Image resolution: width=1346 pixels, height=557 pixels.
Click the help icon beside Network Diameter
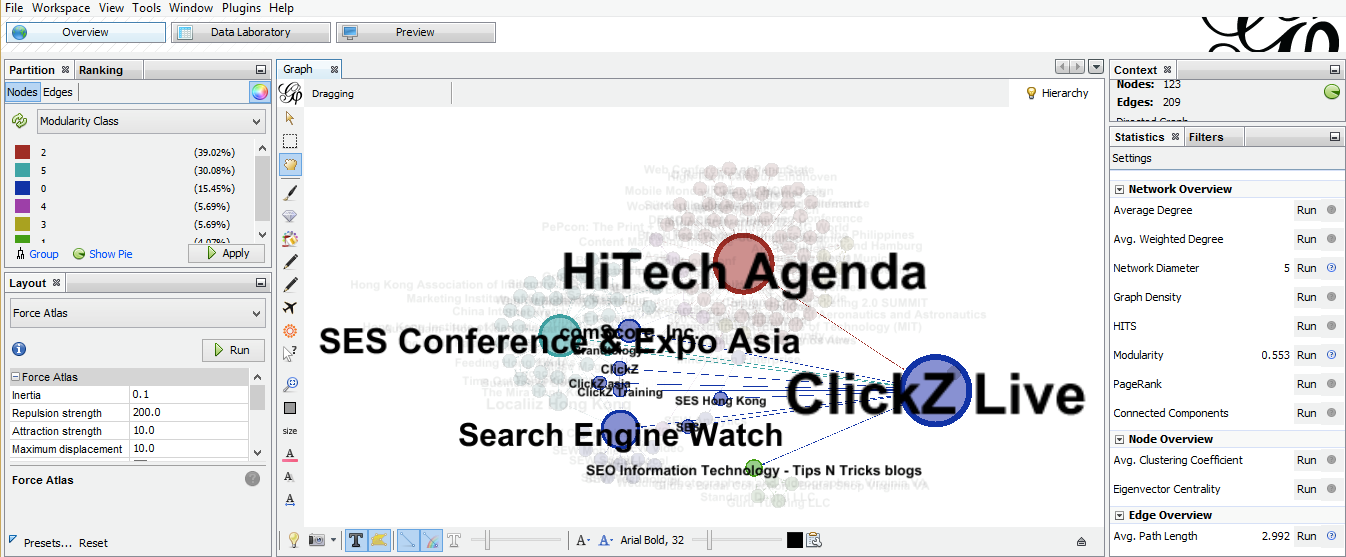pyautogui.click(x=1331, y=268)
